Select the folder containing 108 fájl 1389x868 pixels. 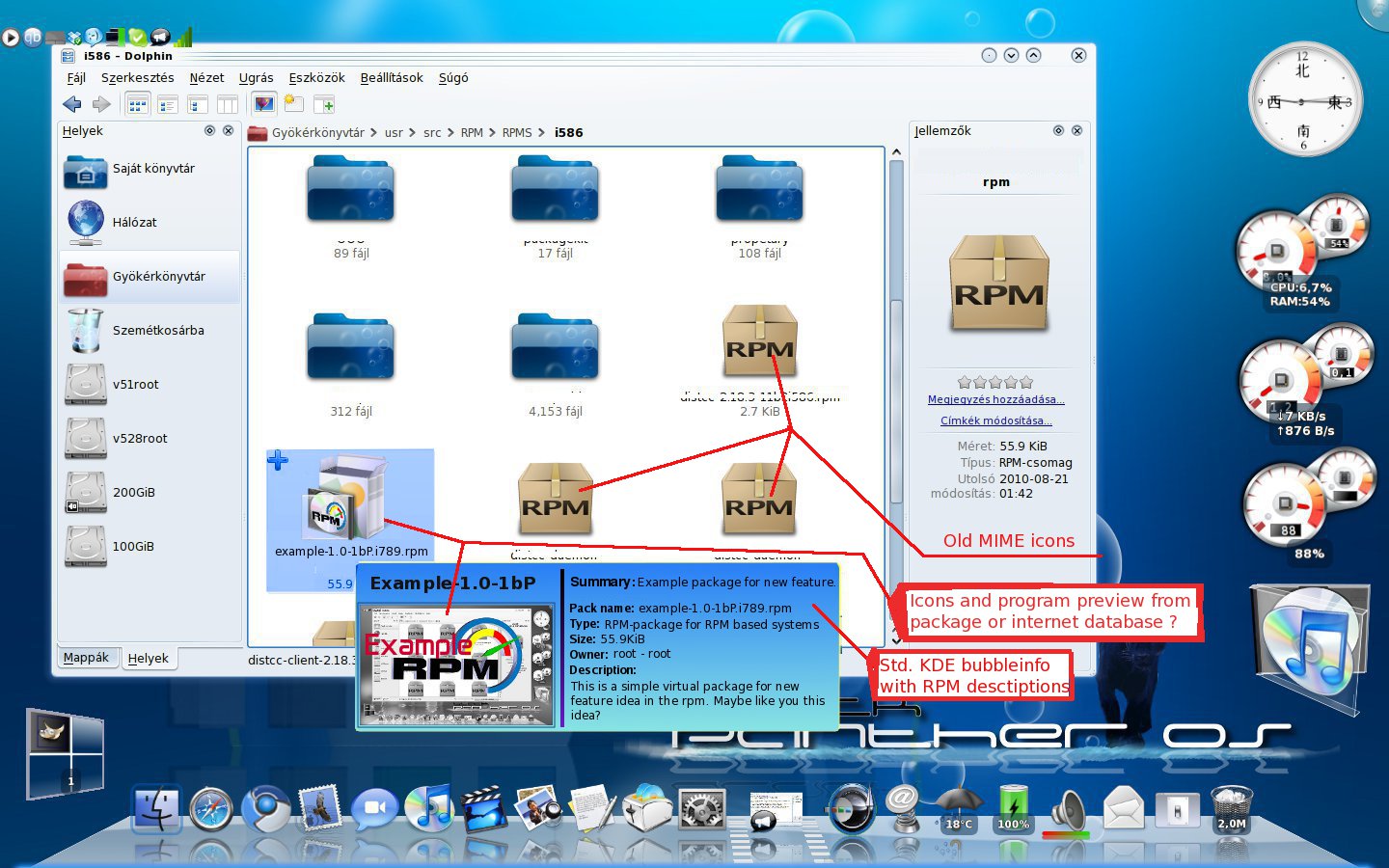tap(760, 190)
